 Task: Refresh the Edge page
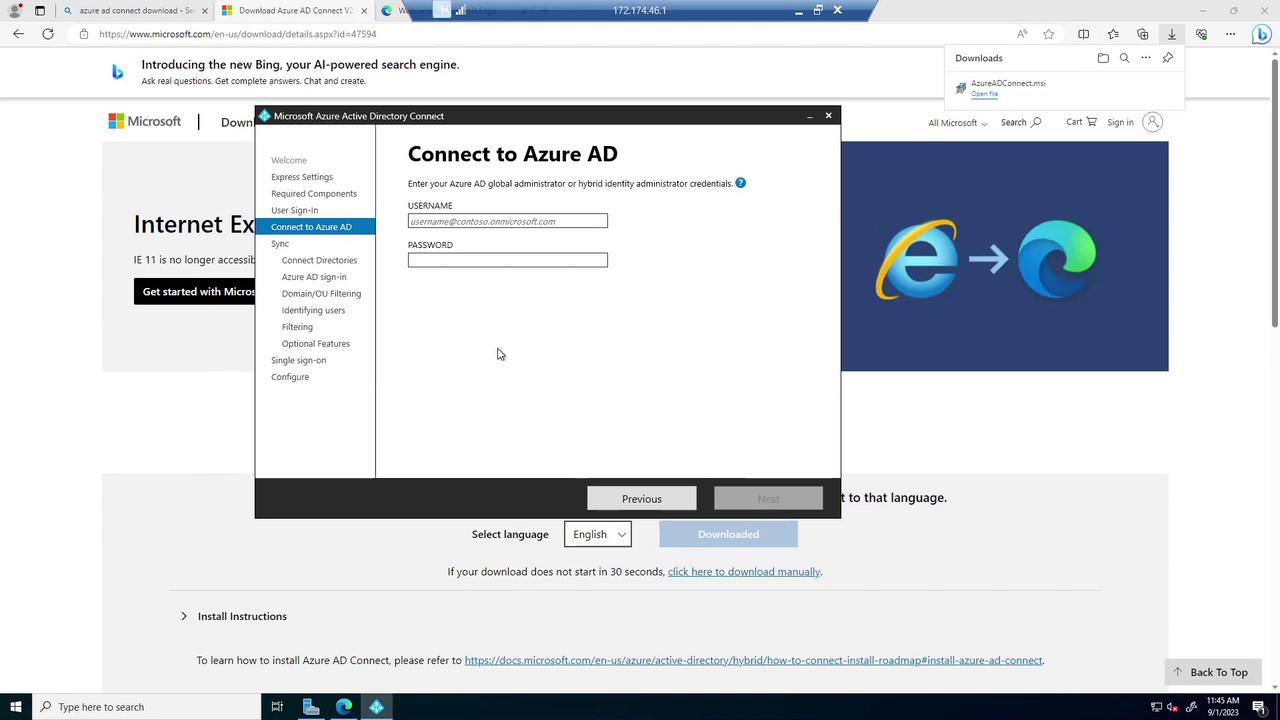pyautogui.click(x=48, y=34)
